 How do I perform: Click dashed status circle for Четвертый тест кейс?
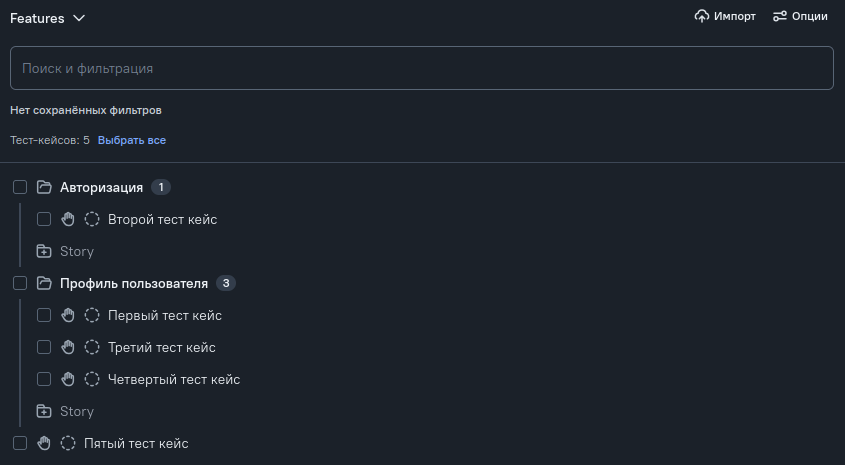pyautogui.click(x=92, y=379)
